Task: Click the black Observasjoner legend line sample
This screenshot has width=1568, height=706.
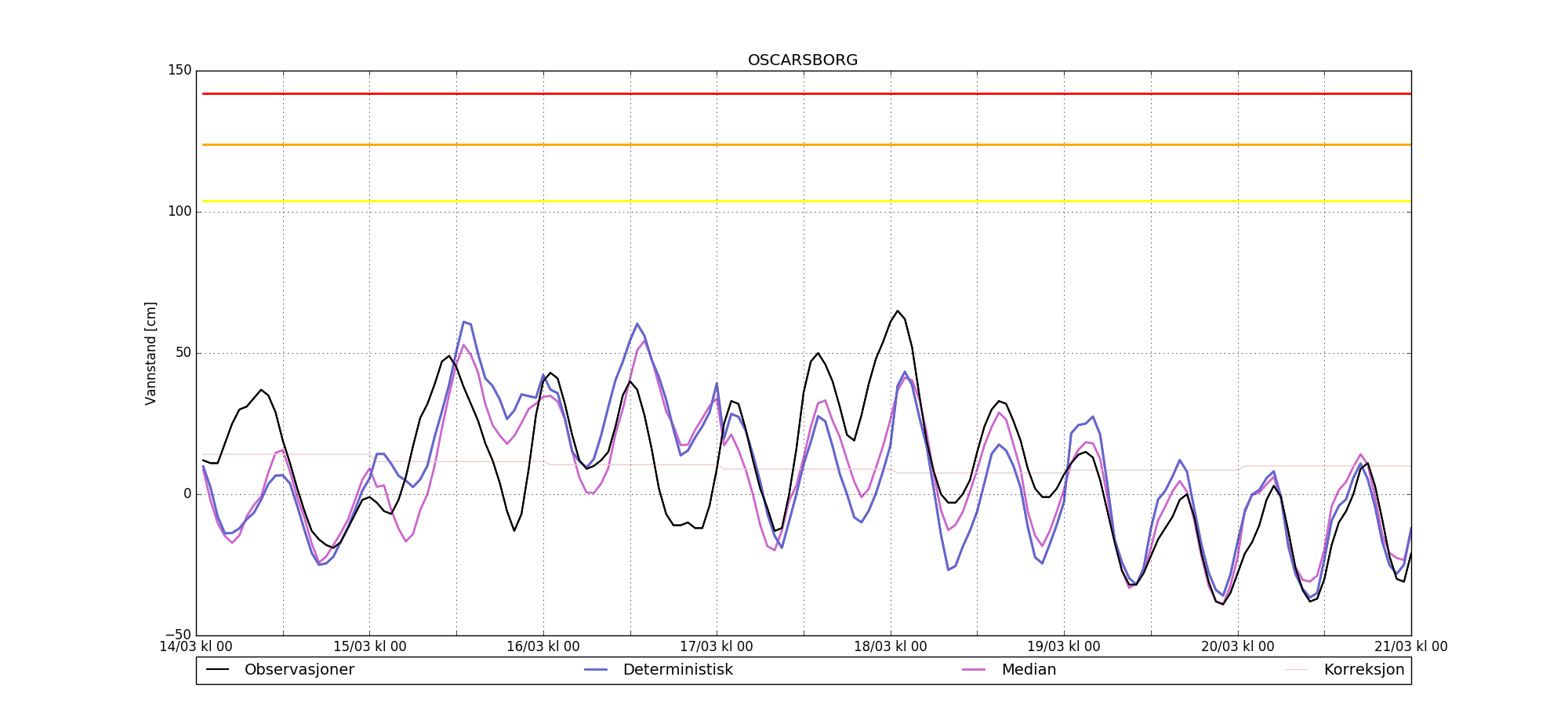Action: click(217, 670)
